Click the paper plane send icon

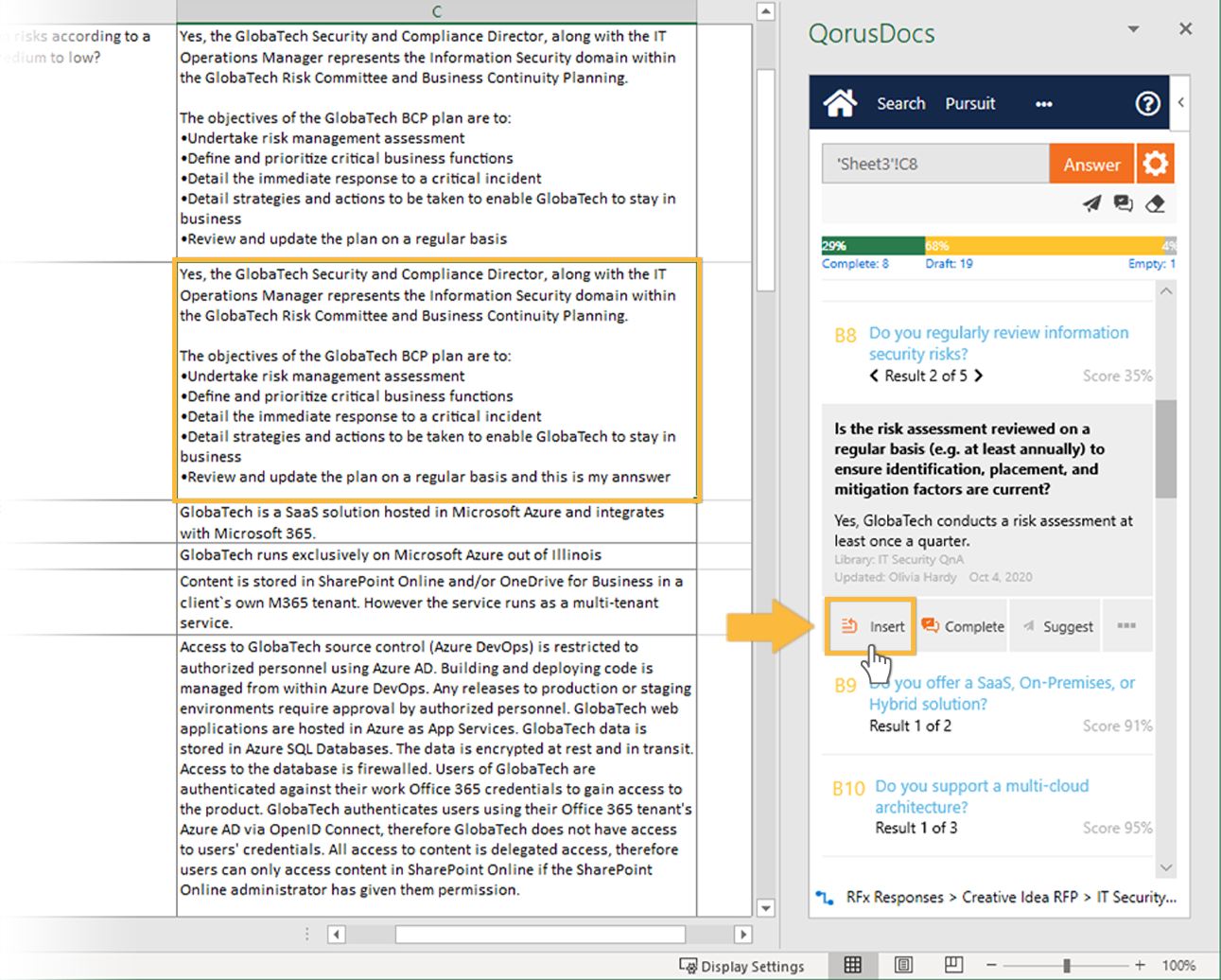point(1091,203)
